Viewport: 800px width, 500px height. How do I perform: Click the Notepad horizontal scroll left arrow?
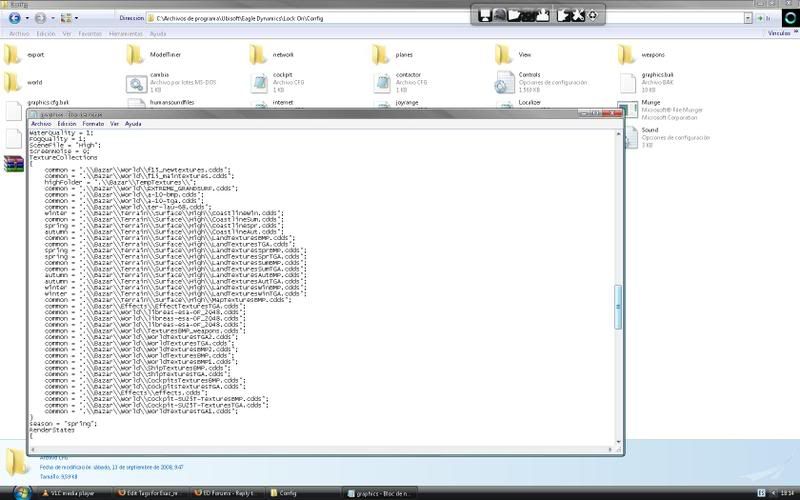pyautogui.click(x=33, y=449)
